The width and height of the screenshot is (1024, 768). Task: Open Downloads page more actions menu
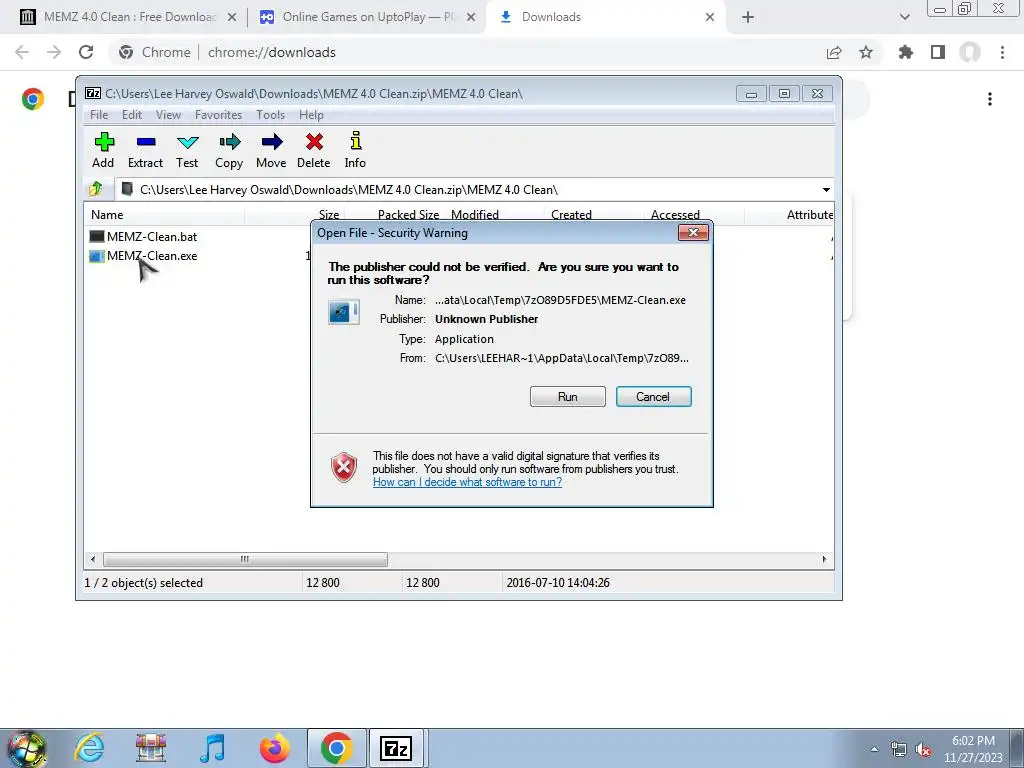pyautogui.click(x=990, y=99)
